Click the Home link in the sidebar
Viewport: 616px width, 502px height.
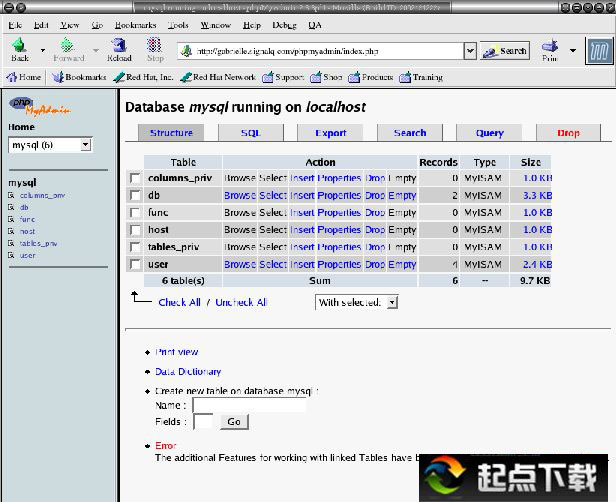[x=21, y=127]
